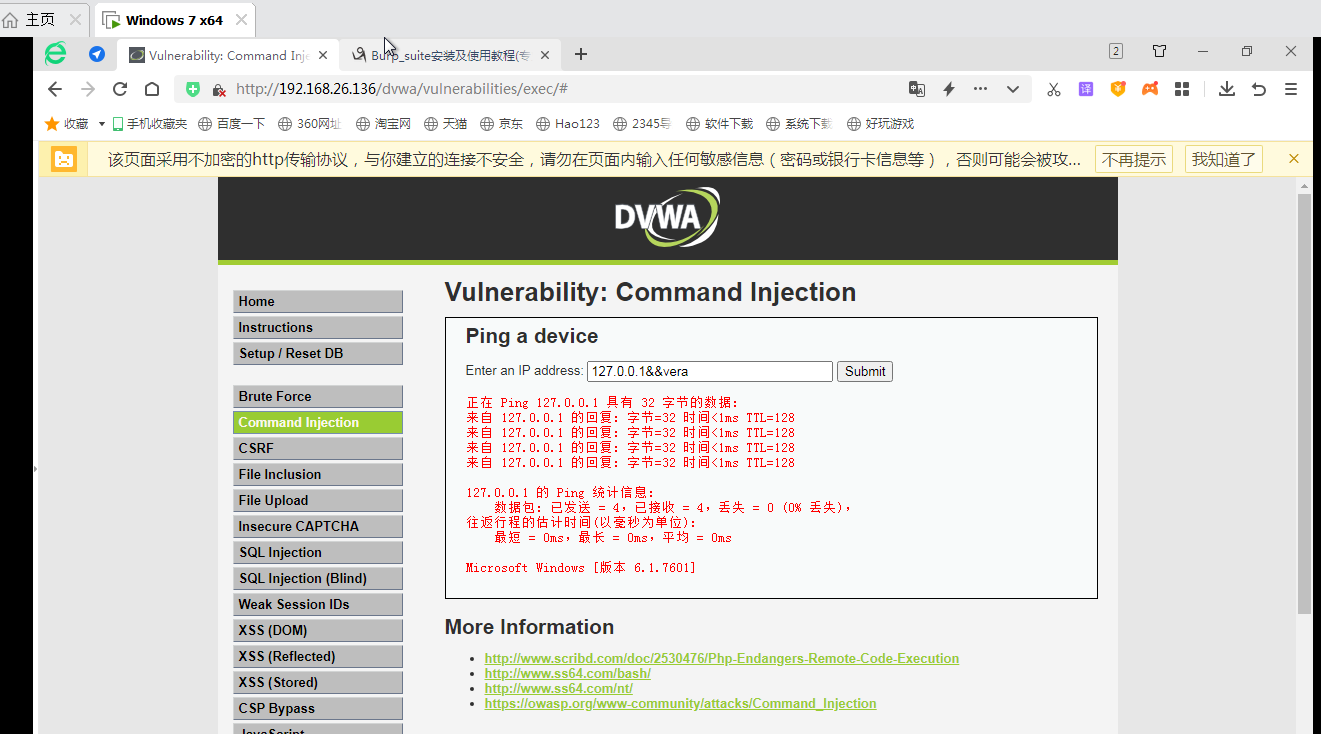Click the insecure connection lock icon

(219, 89)
